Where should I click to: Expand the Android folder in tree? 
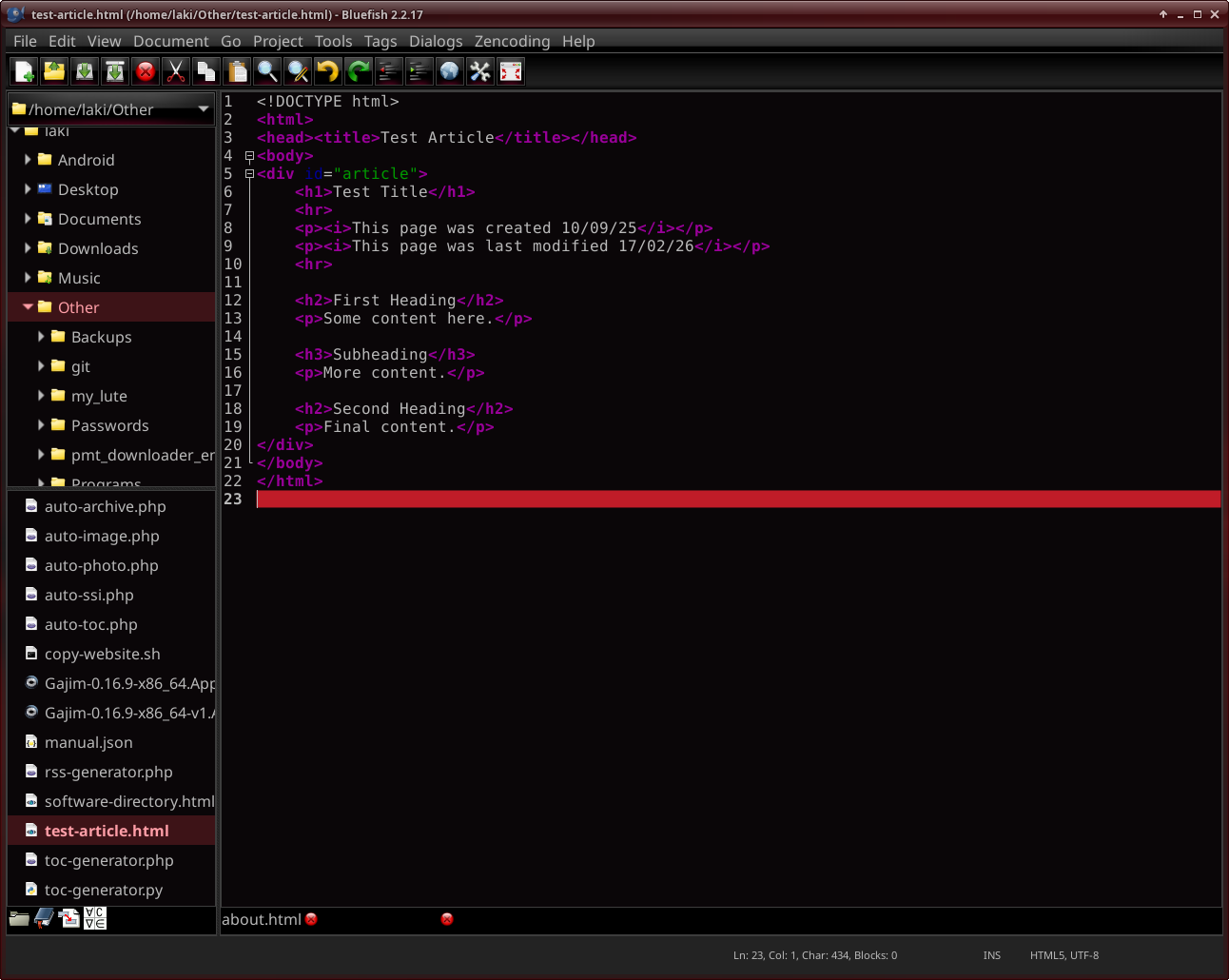tap(28, 160)
